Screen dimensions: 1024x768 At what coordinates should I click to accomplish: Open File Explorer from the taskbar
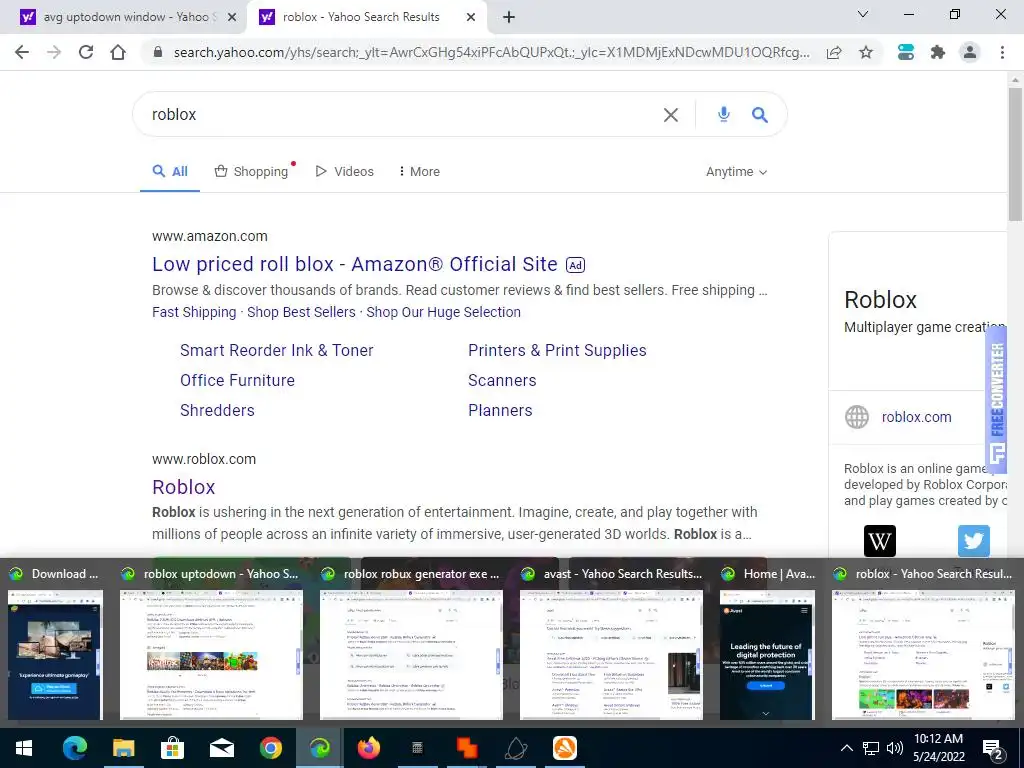[x=123, y=748]
